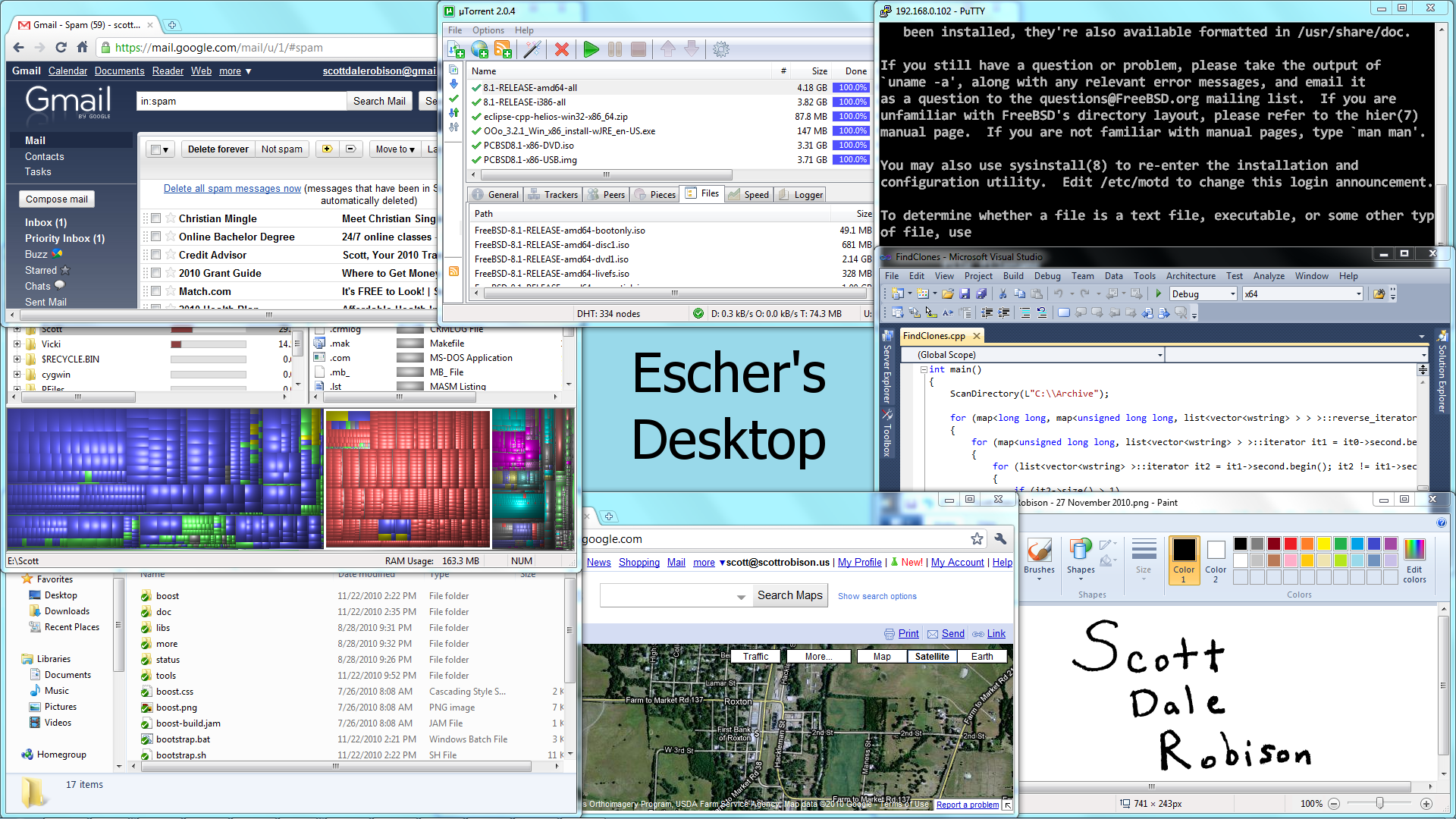Click Satellite button on Google Maps

click(932, 657)
